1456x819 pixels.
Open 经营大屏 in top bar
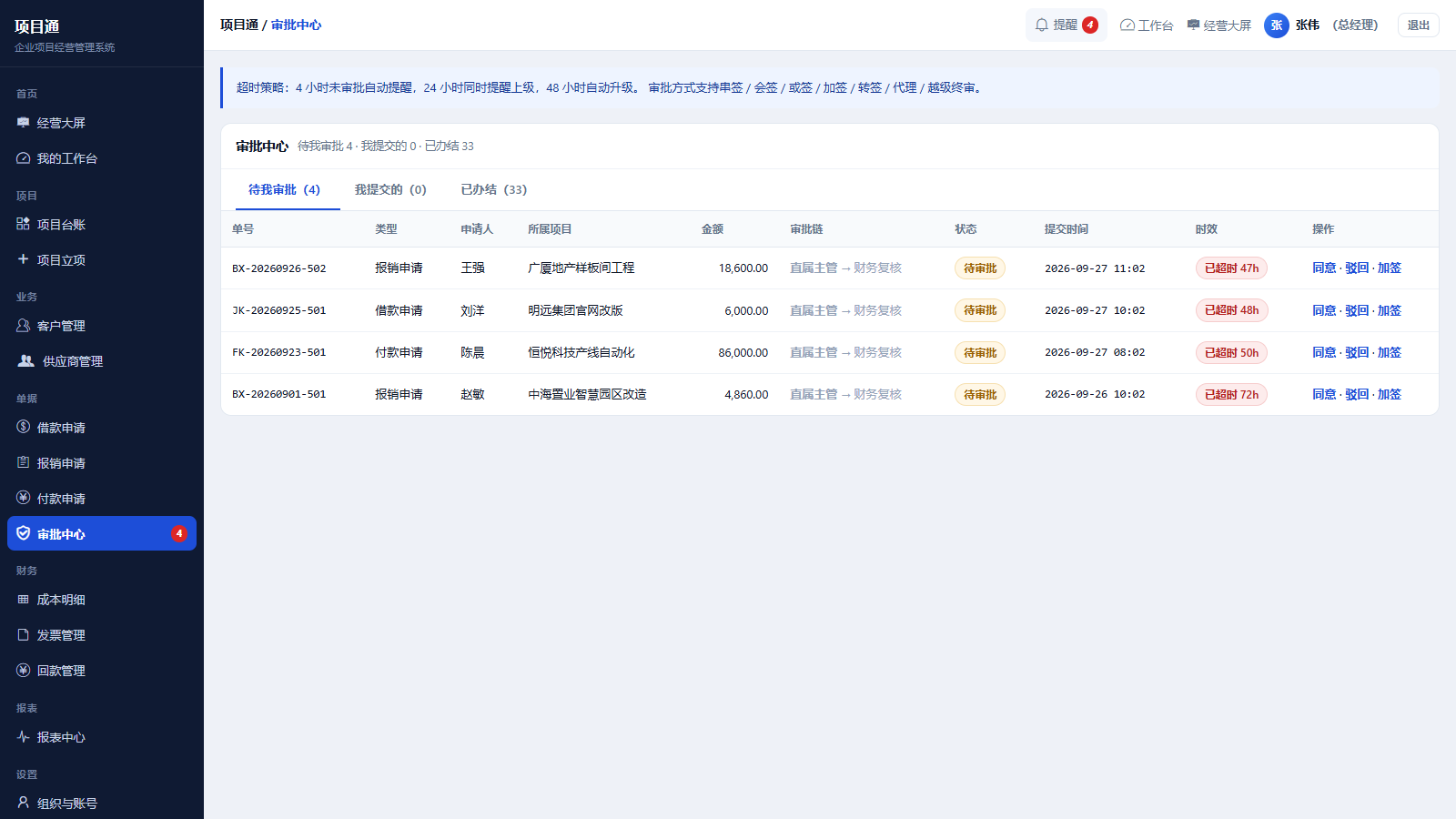coord(1219,25)
